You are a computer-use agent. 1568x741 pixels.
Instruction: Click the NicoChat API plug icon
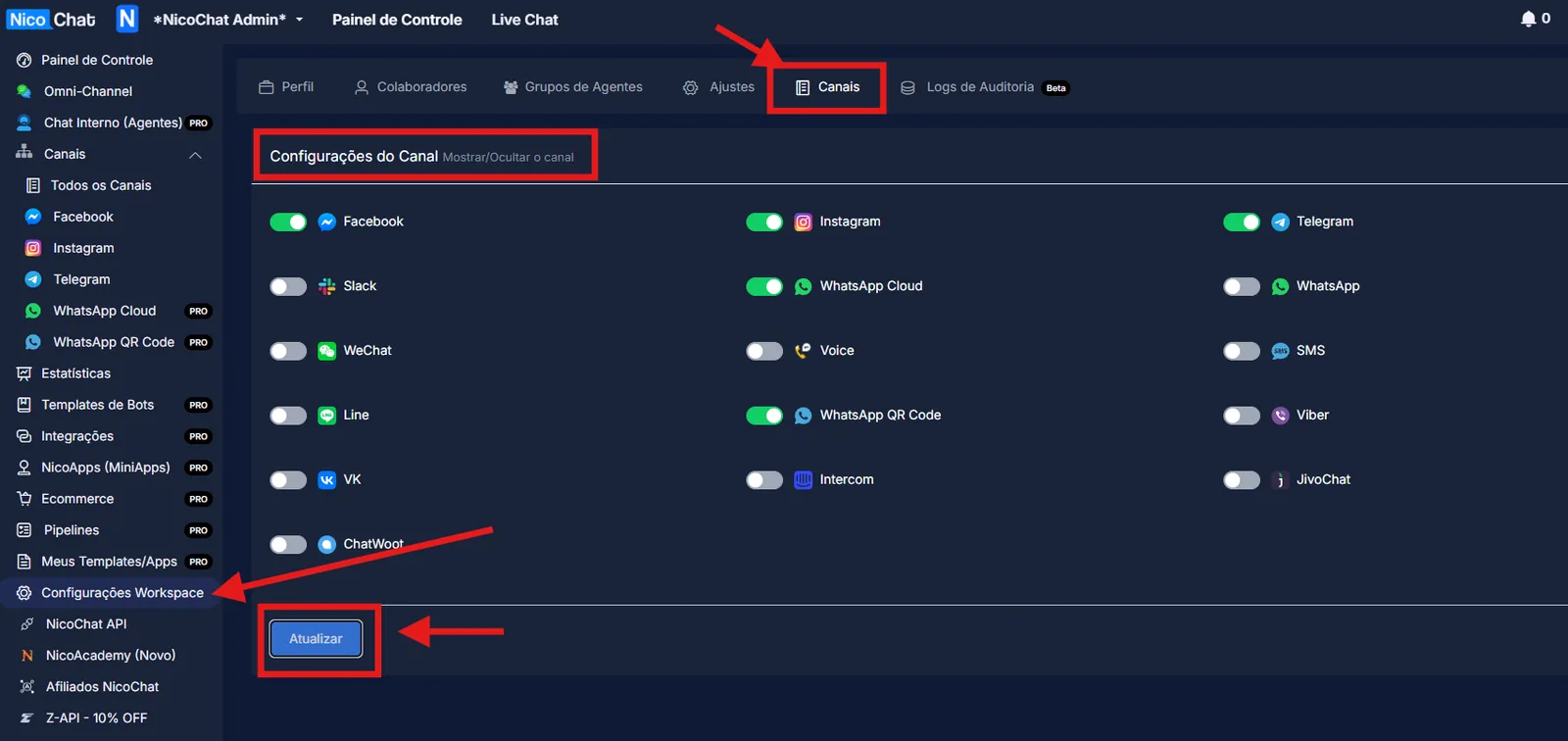pos(27,624)
